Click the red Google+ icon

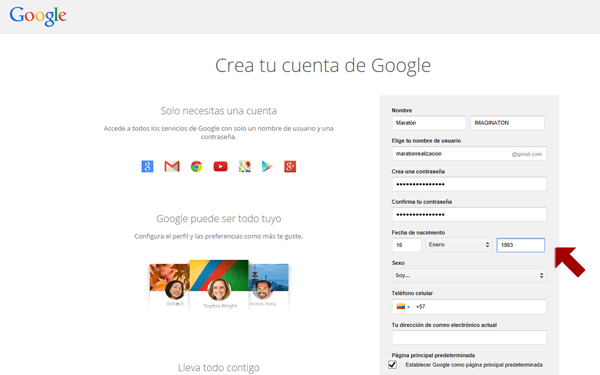point(290,166)
